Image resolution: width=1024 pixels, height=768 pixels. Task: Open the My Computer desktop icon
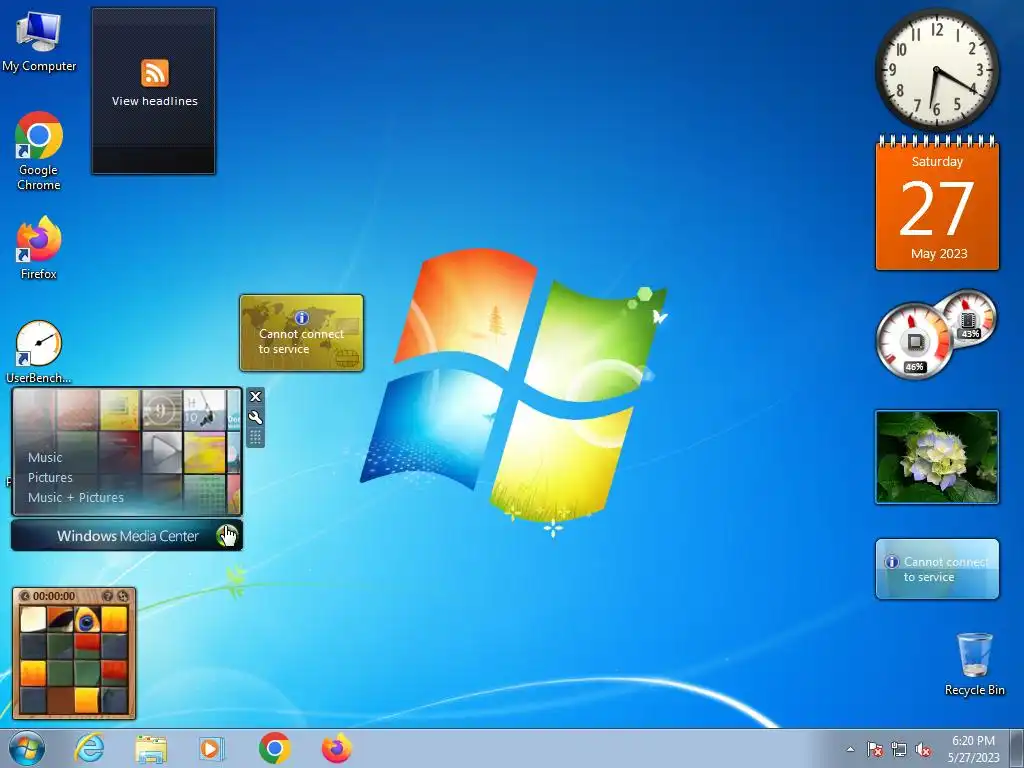[x=39, y=40]
